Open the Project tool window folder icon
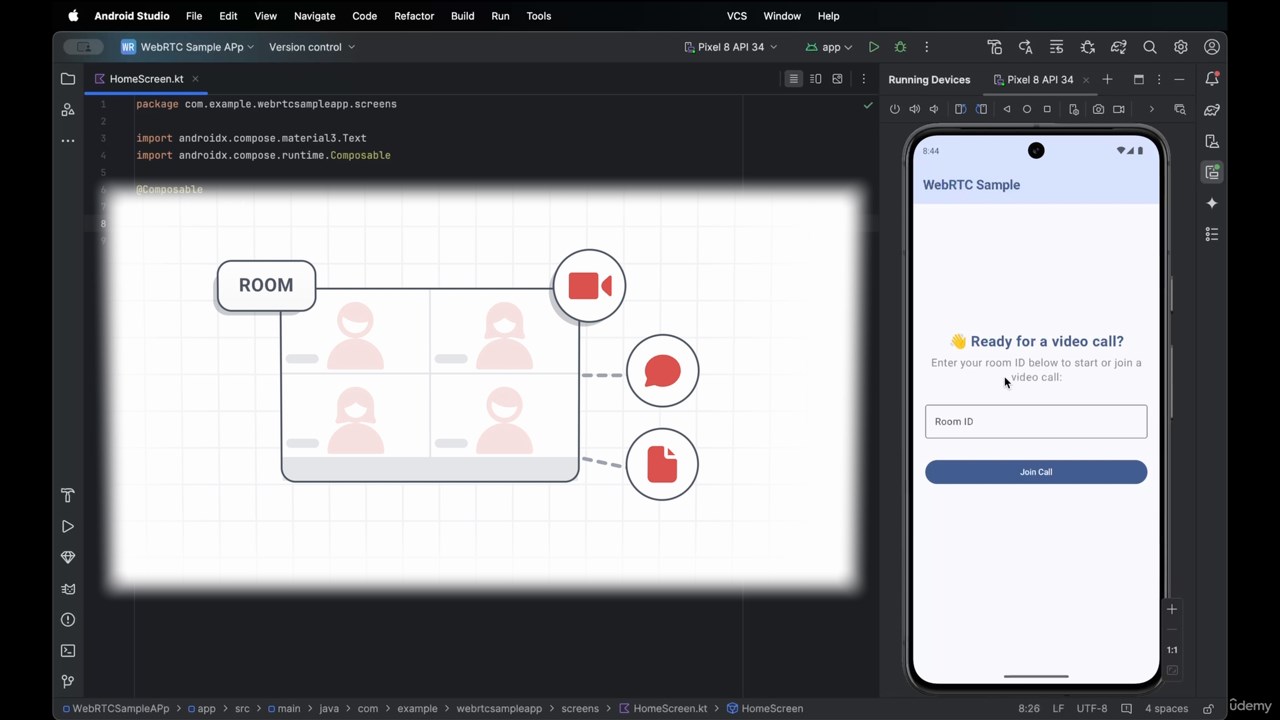The width and height of the screenshot is (1280, 720). click(68, 79)
